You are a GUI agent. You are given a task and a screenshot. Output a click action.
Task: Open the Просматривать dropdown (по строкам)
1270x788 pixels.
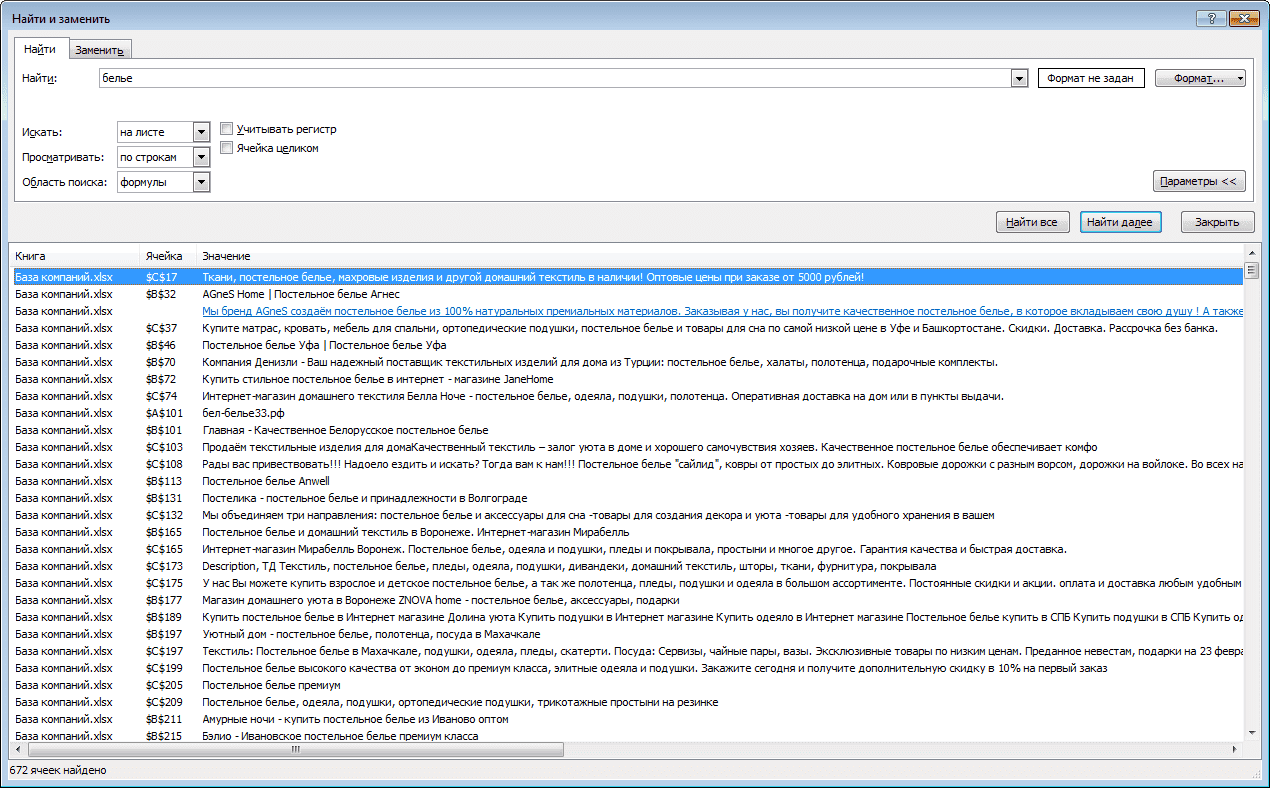[201, 157]
